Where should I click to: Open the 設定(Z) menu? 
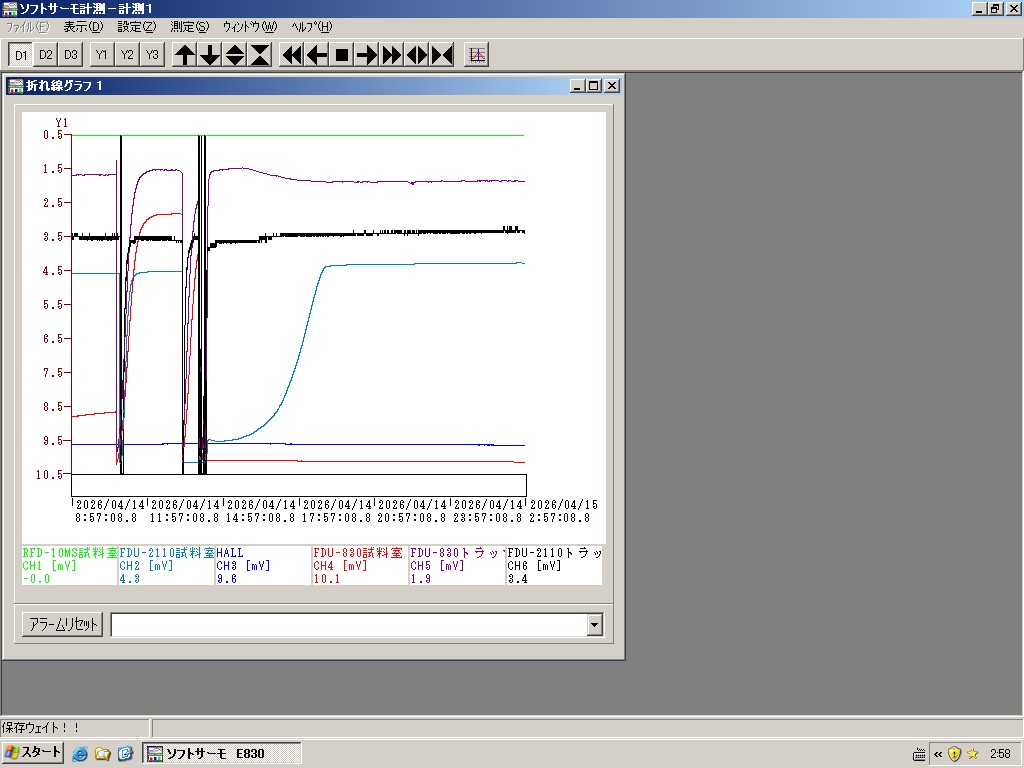pos(136,27)
